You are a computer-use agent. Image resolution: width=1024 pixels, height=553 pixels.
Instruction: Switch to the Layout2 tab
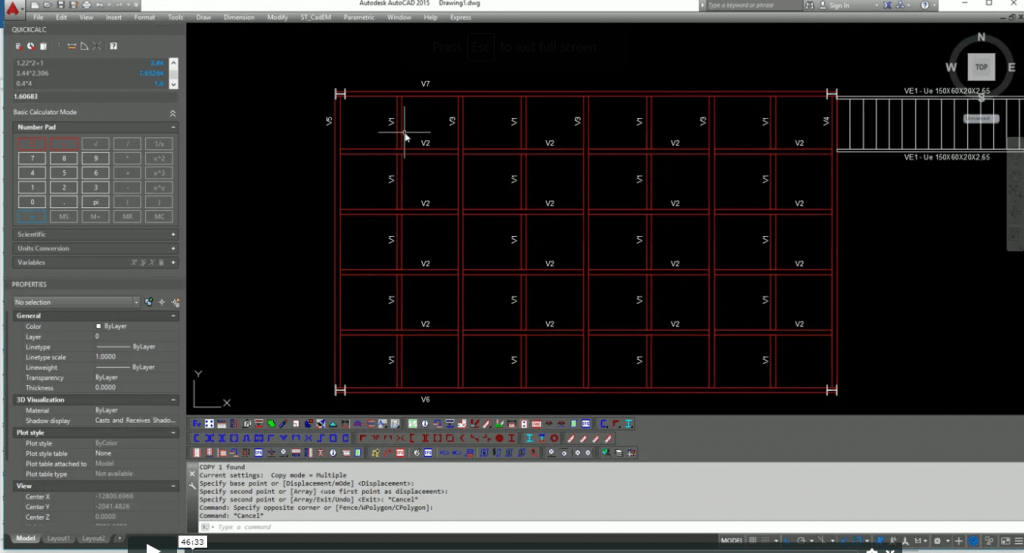93,538
